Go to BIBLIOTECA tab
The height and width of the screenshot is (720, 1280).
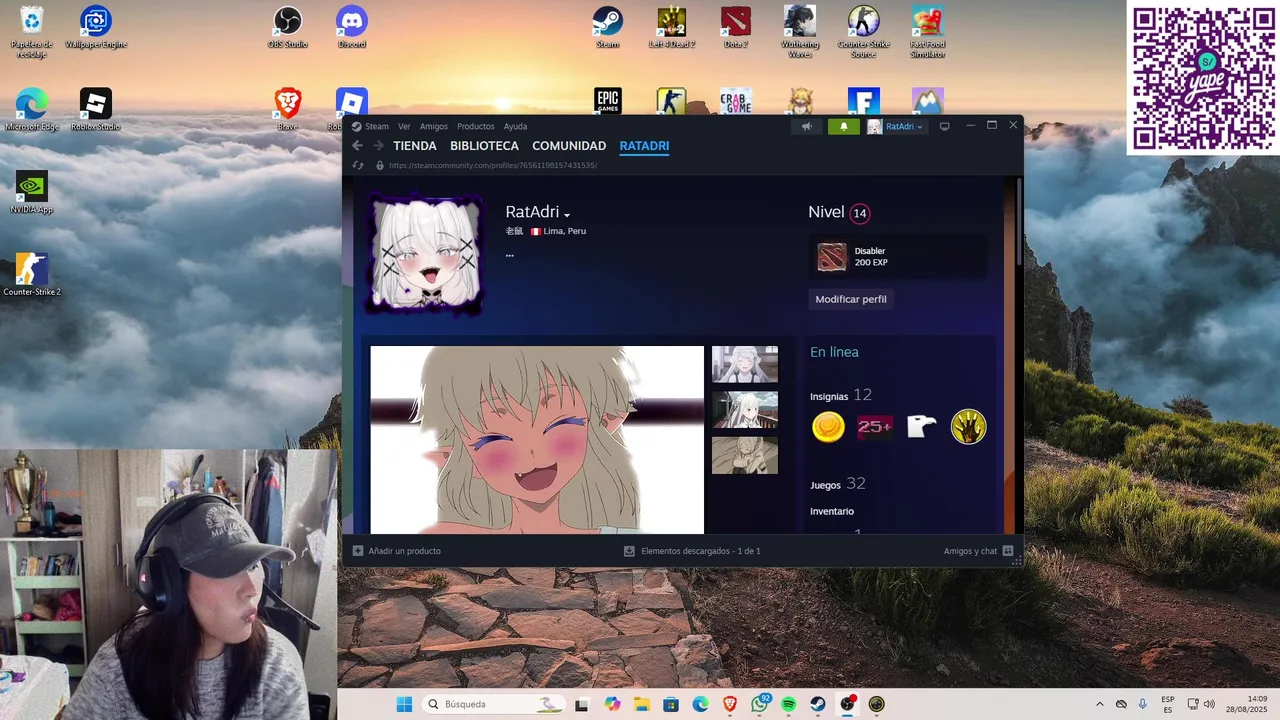point(484,146)
